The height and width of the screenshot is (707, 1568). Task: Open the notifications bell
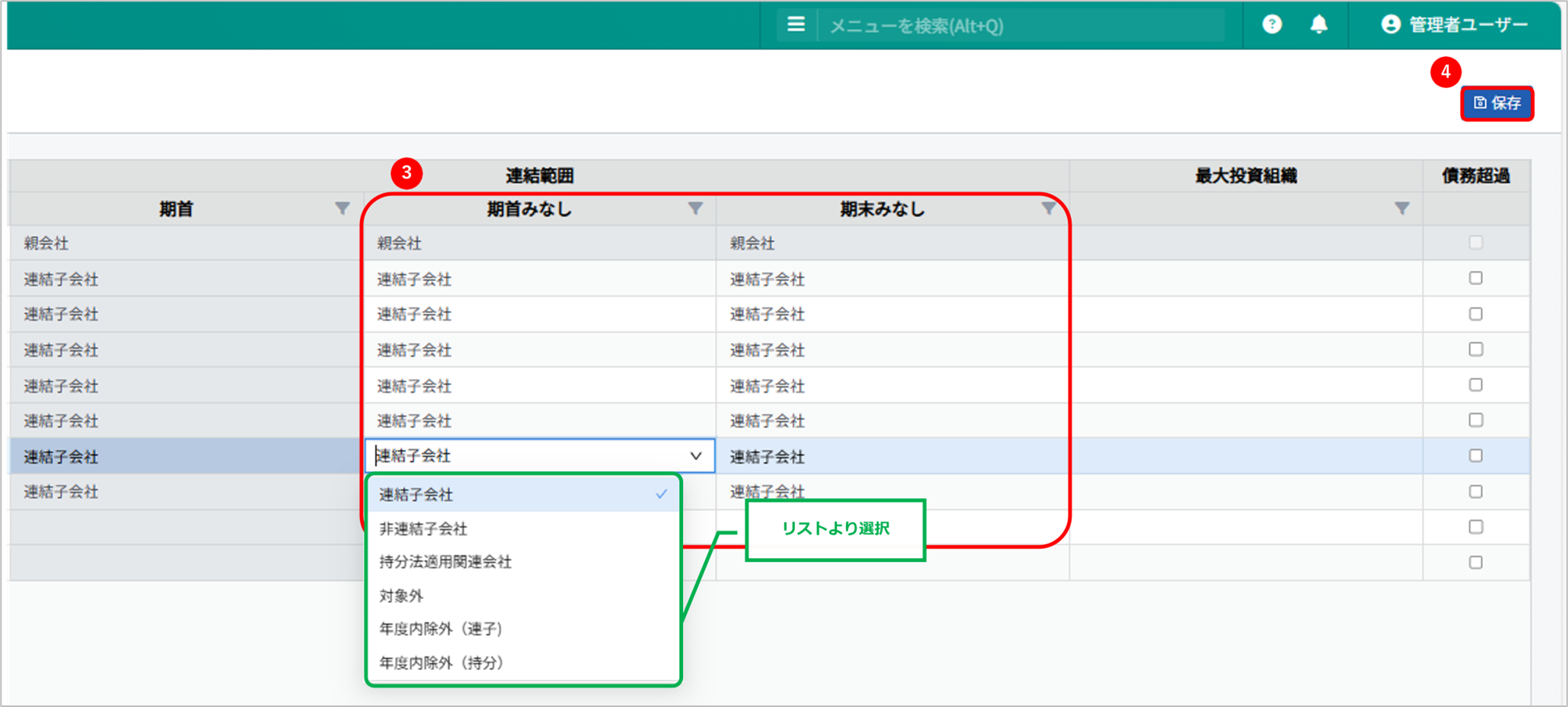pyautogui.click(x=1318, y=25)
